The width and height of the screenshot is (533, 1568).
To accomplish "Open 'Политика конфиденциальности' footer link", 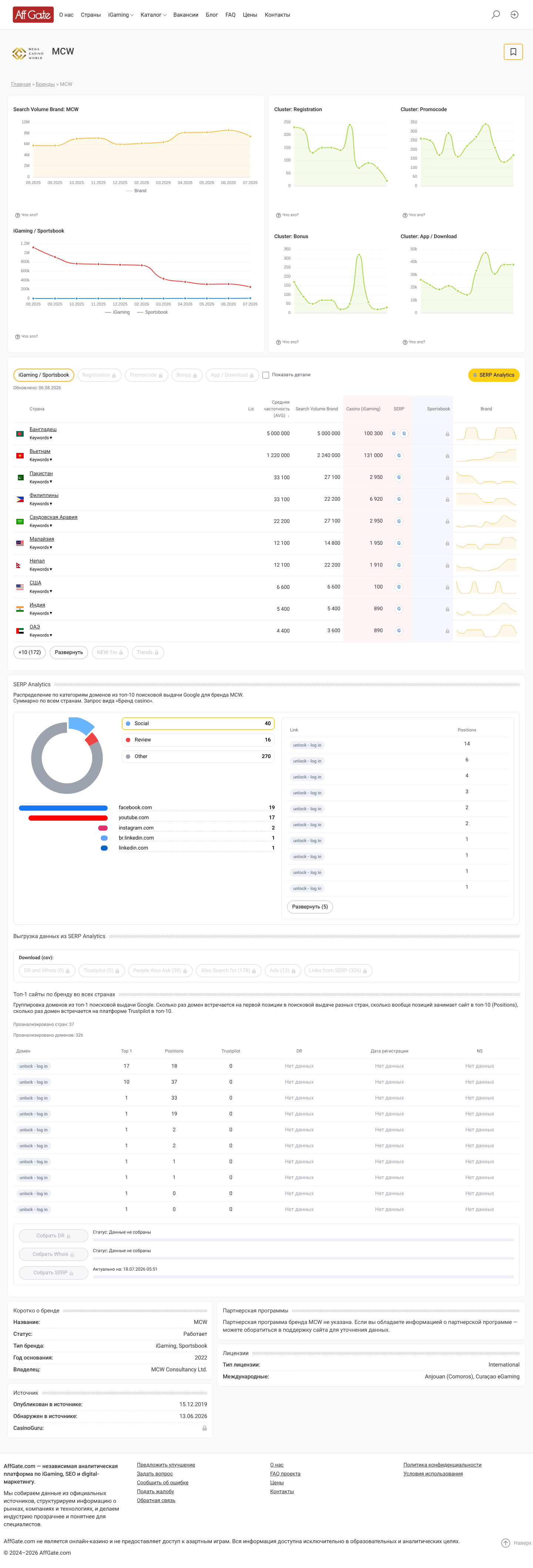I will click(x=442, y=1465).
